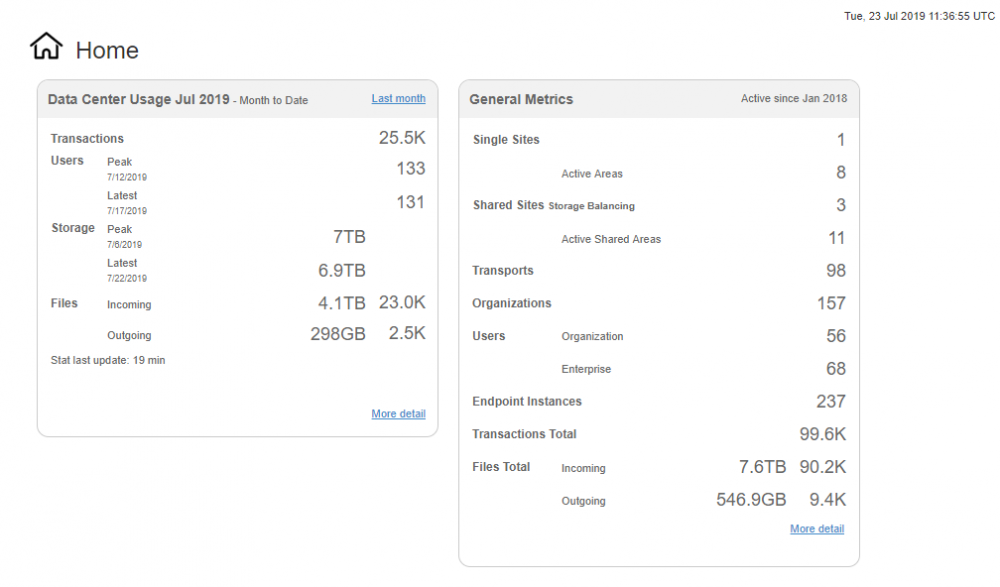The height and width of the screenshot is (587, 1000).
Task: Click the Transactions Total value 99.6K
Action: pos(823,434)
